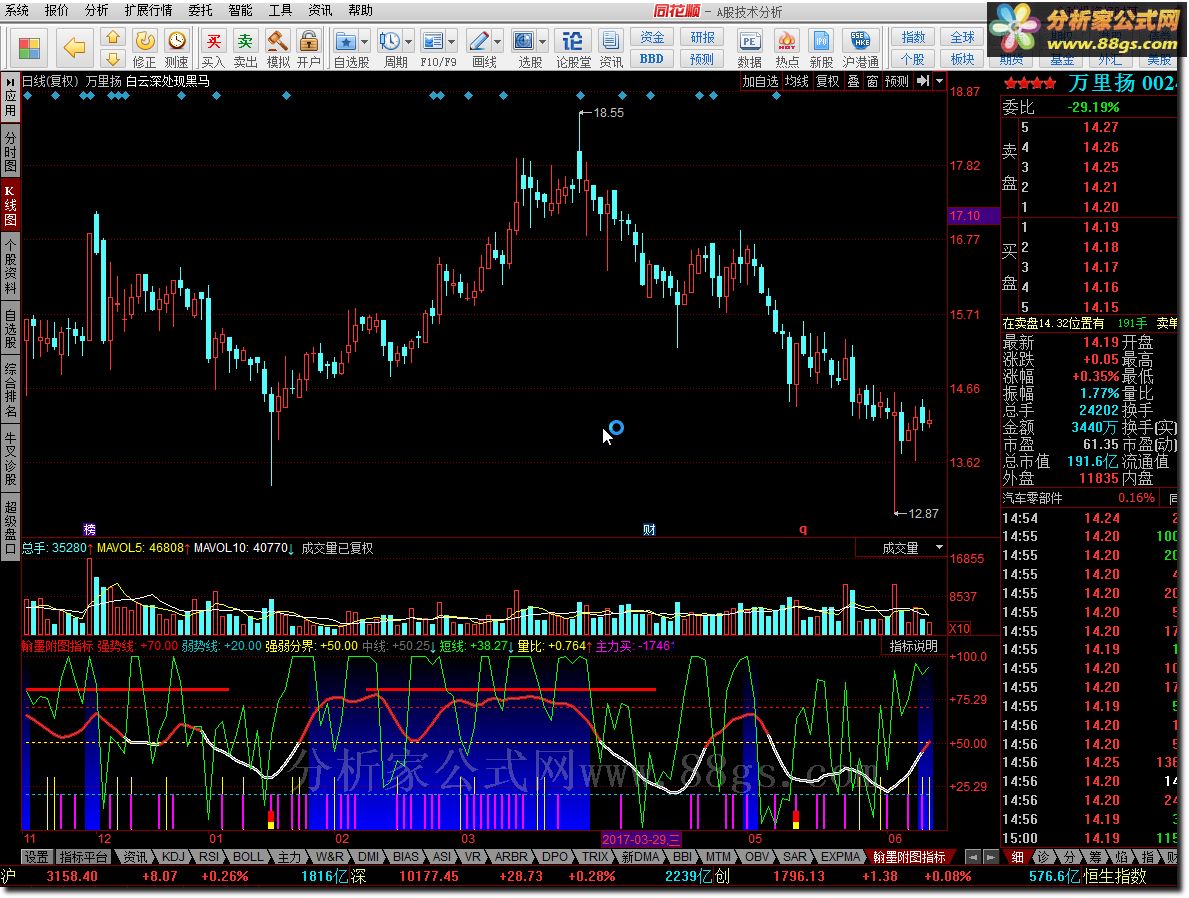Click the 财 marker on the K-line chart
Screen dimensions: 1189x898
click(x=649, y=529)
